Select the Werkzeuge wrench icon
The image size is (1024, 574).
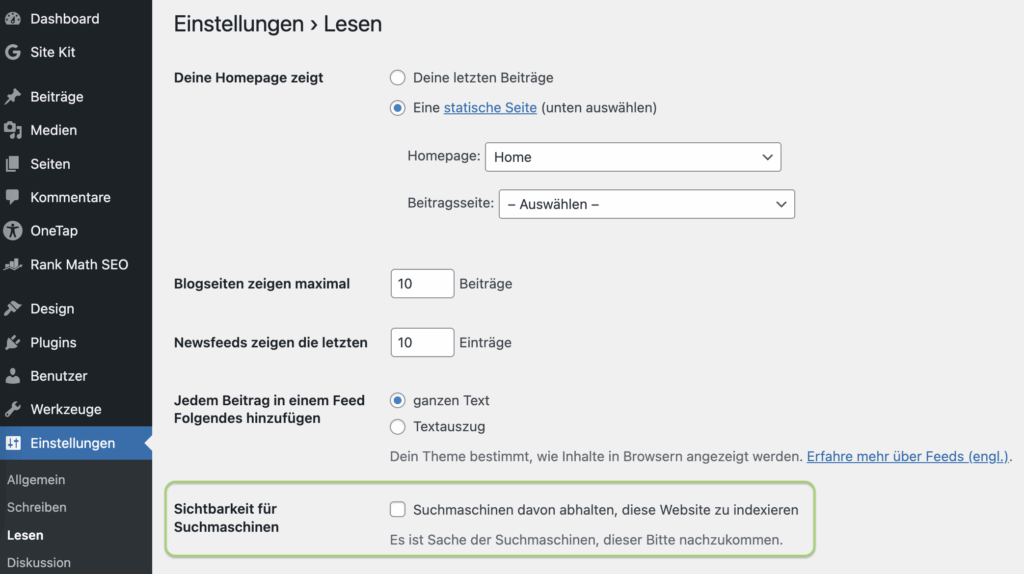click(x=13, y=409)
